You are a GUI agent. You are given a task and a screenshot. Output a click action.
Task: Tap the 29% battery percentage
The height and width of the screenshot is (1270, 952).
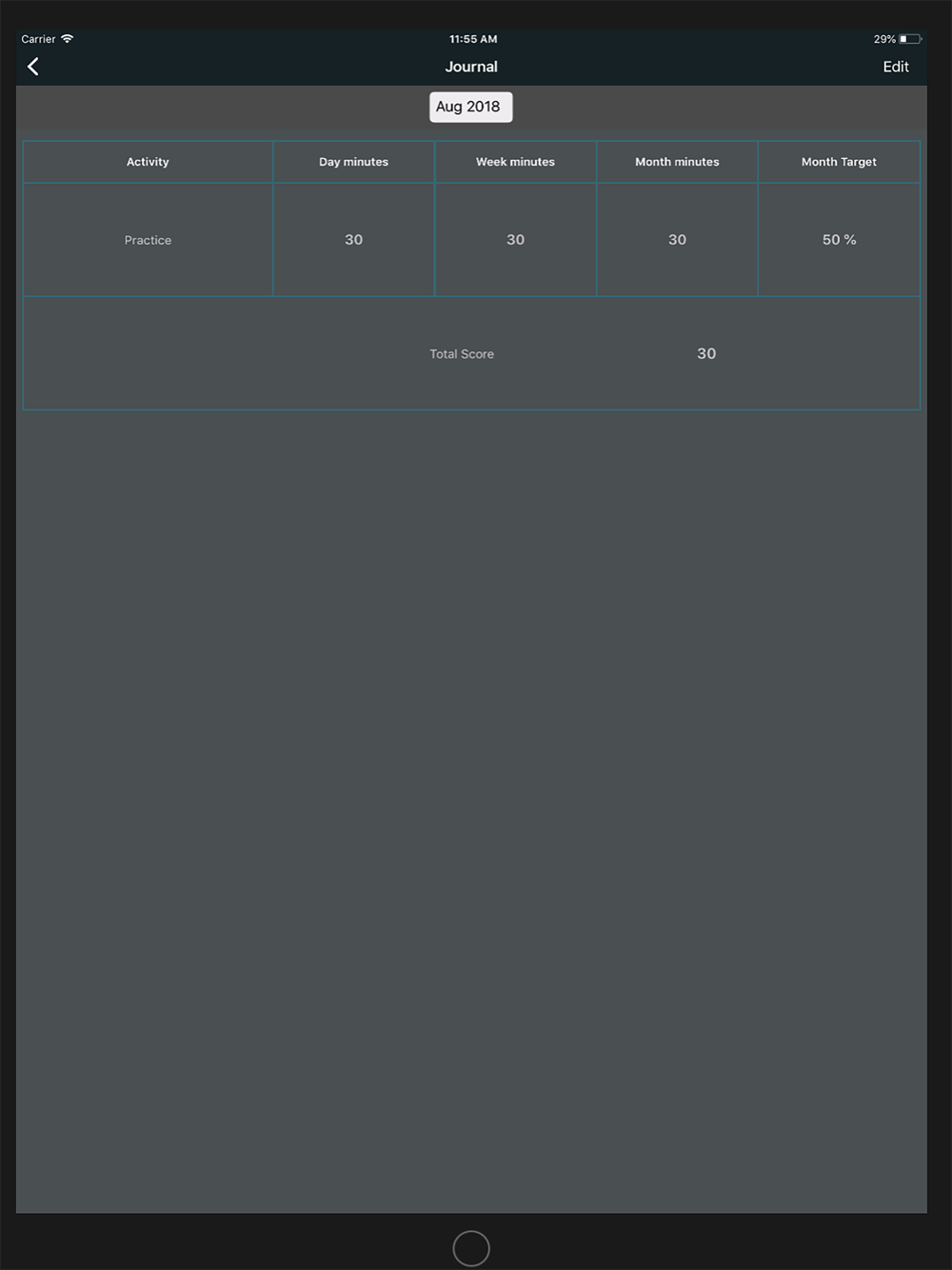click(884, 39)
